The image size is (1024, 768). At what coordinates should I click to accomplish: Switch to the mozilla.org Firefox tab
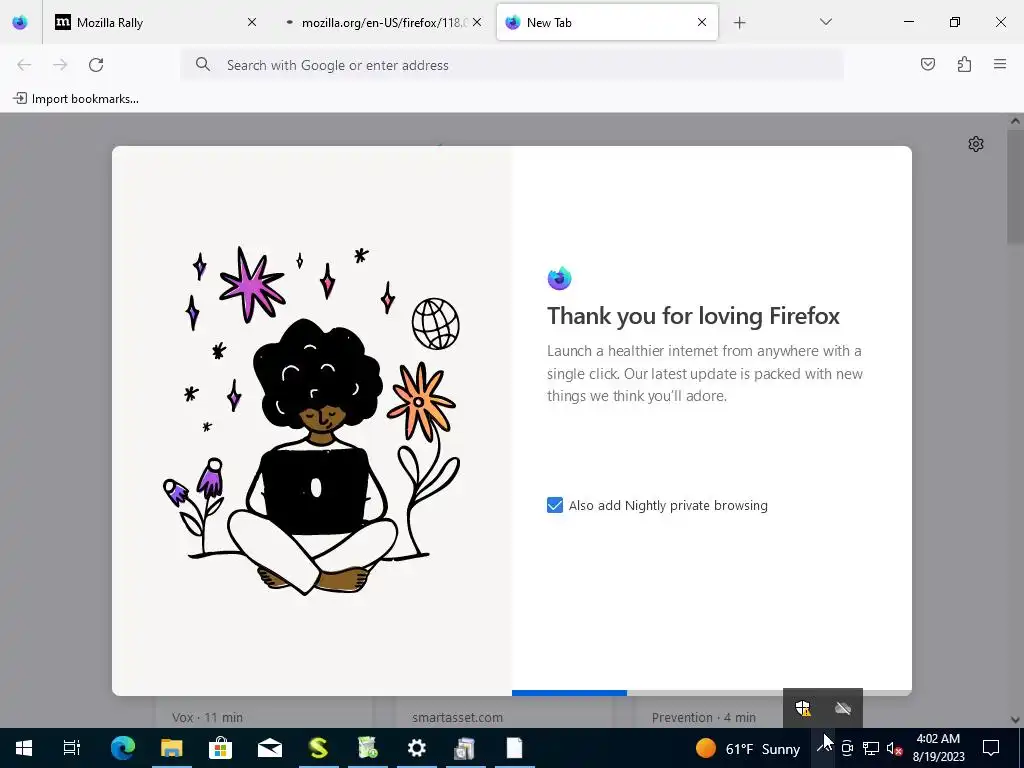click(383, 22)
